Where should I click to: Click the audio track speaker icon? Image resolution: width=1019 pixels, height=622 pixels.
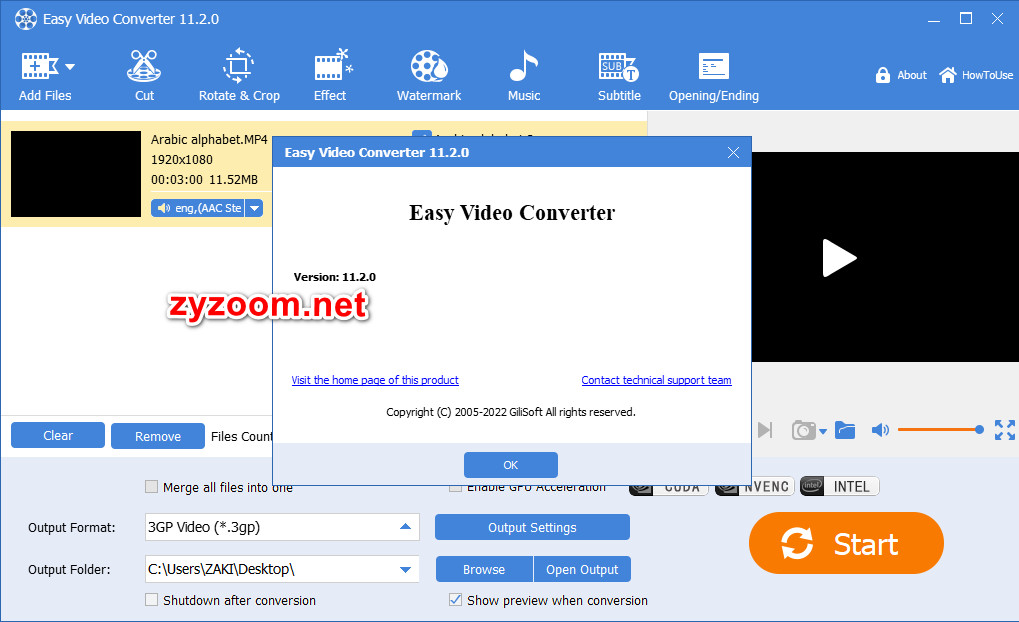(163, 208)
